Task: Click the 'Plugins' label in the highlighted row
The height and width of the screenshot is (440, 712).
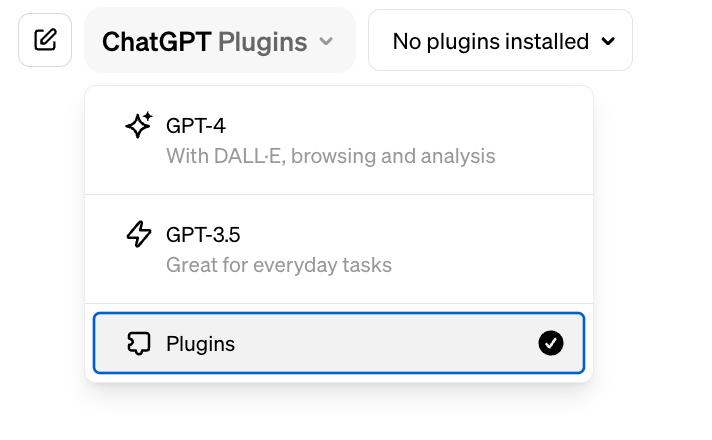Action: pos(200,344)
